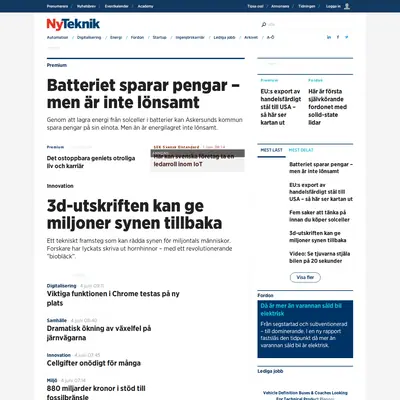The width and height of the screenshot is (400, 400).
Task: Open the A-Ö index
Action: coord(270,37)
